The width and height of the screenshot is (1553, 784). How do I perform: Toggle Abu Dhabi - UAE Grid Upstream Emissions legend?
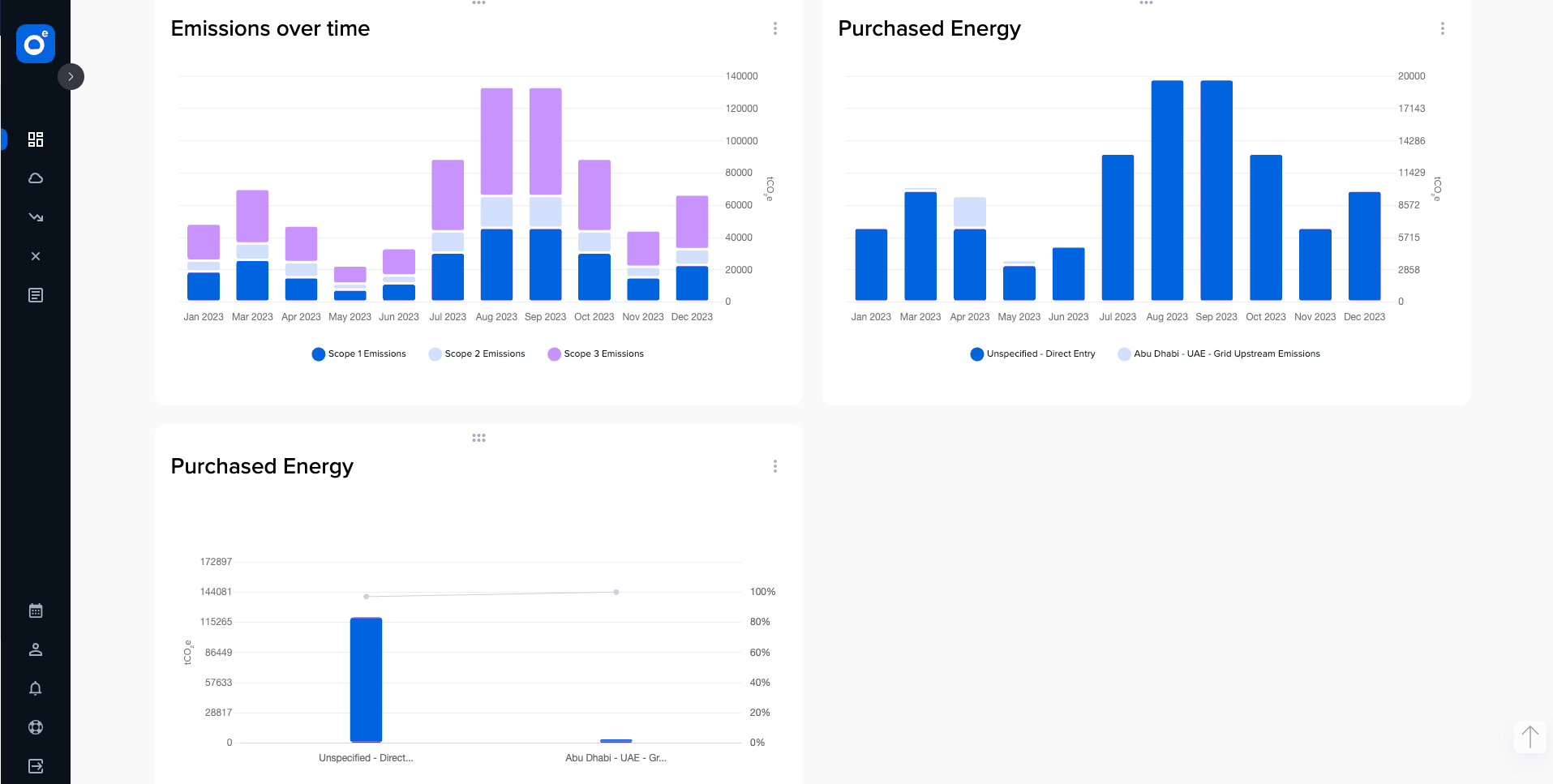click(x=1219, y=353)
